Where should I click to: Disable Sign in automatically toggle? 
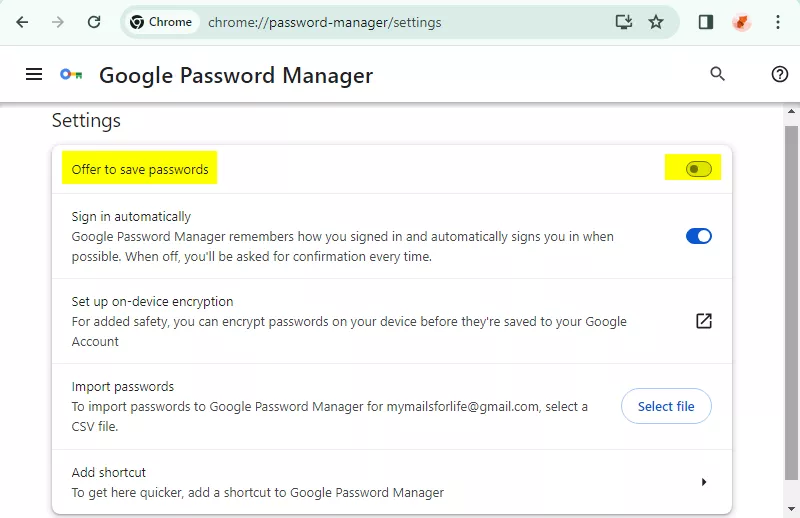click(x=698, y=236)
